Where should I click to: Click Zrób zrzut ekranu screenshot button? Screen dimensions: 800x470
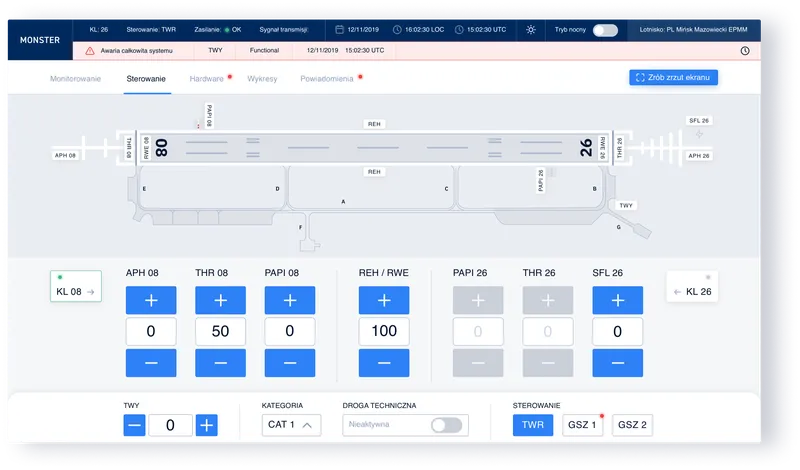pyautogui.click(x=673, y=78)
